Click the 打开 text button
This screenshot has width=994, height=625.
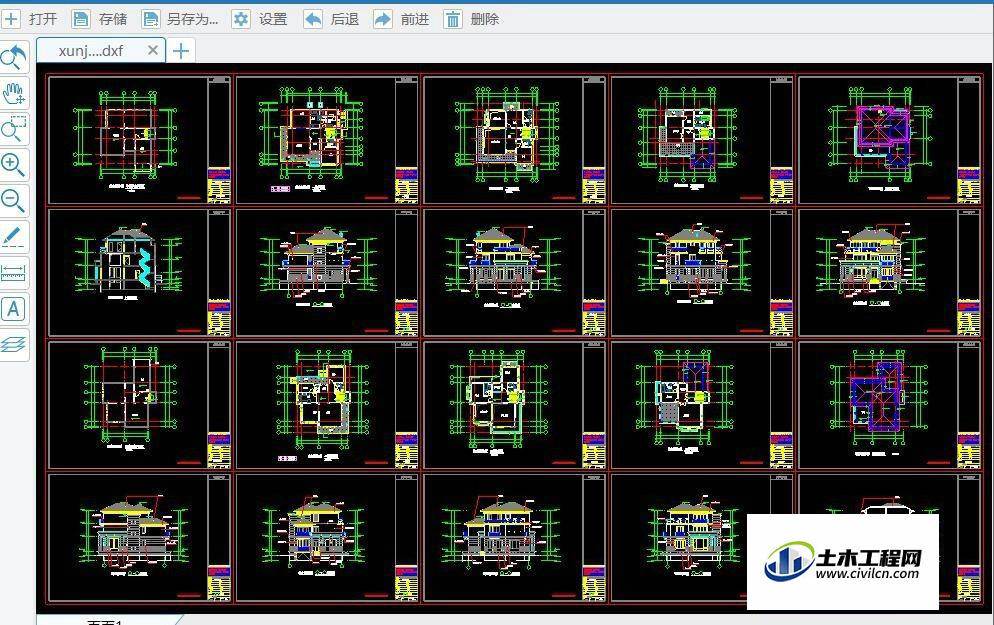point(43,20)
